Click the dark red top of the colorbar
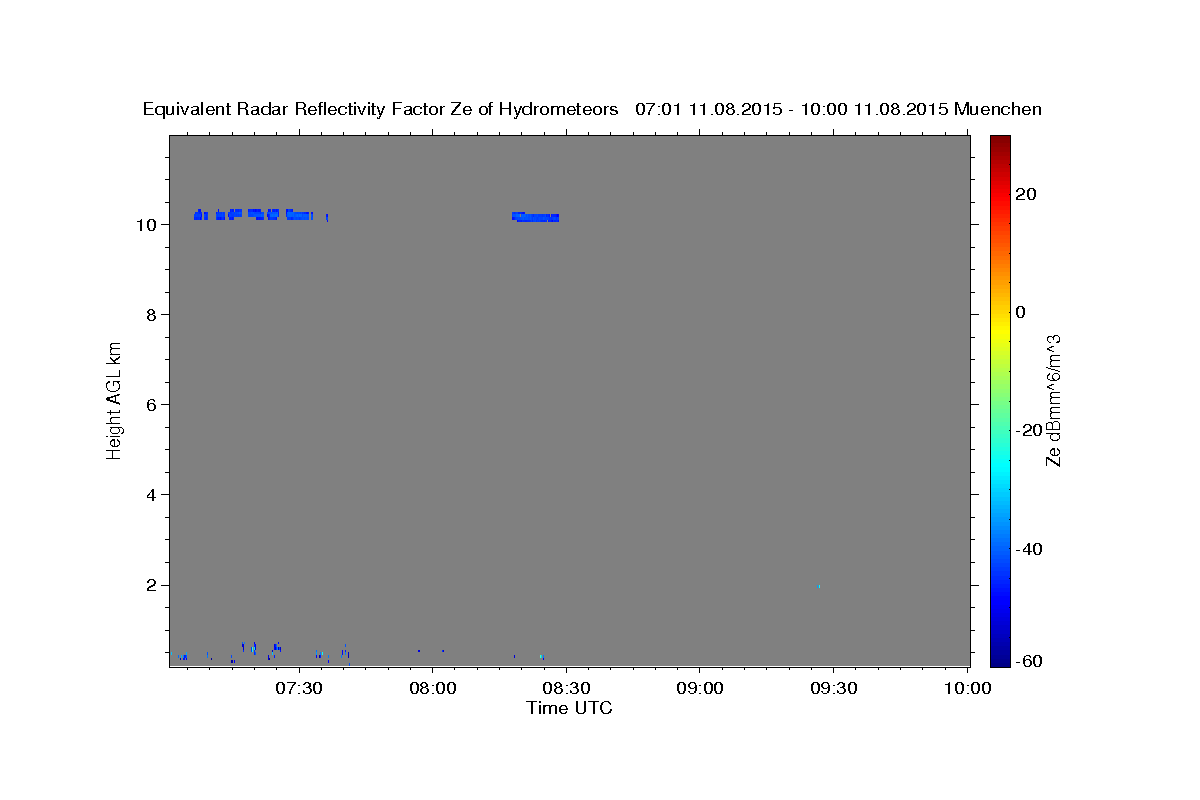Image resolution: width=1200 pixels, height=800 pixels. point(1000,145)
